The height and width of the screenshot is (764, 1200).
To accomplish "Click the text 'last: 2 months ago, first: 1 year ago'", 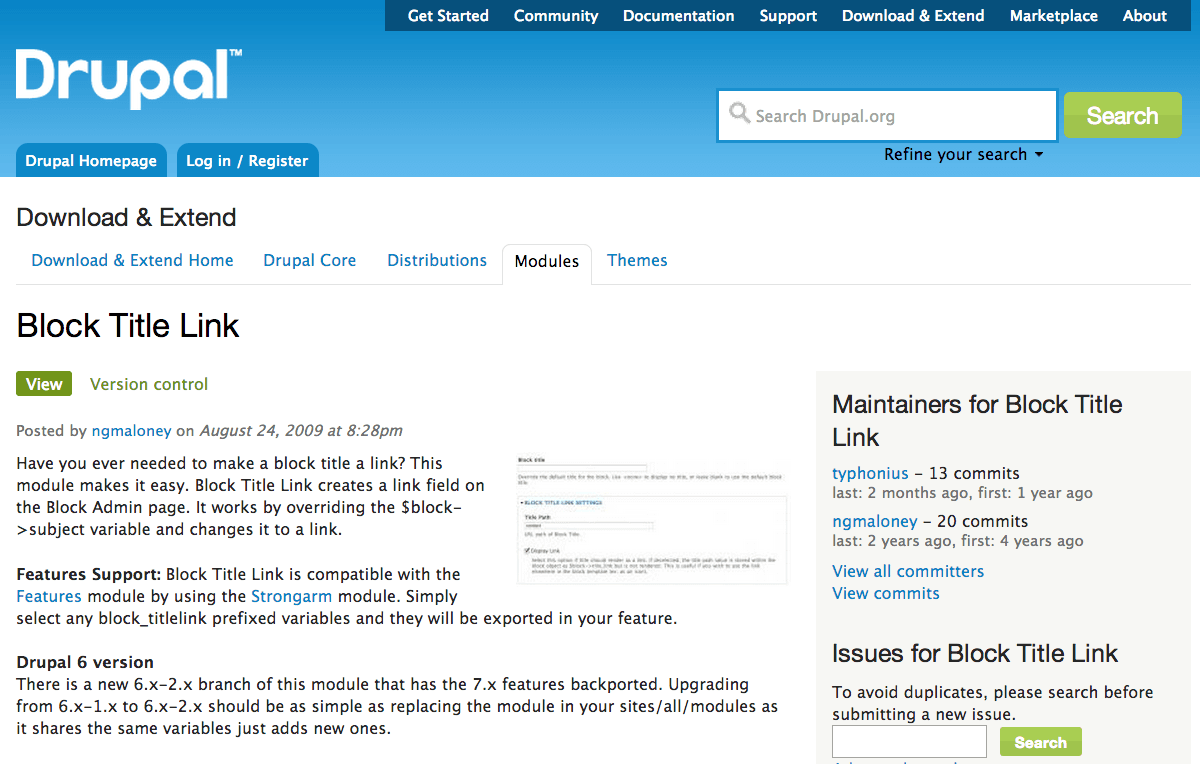I will tap(962, 493).
